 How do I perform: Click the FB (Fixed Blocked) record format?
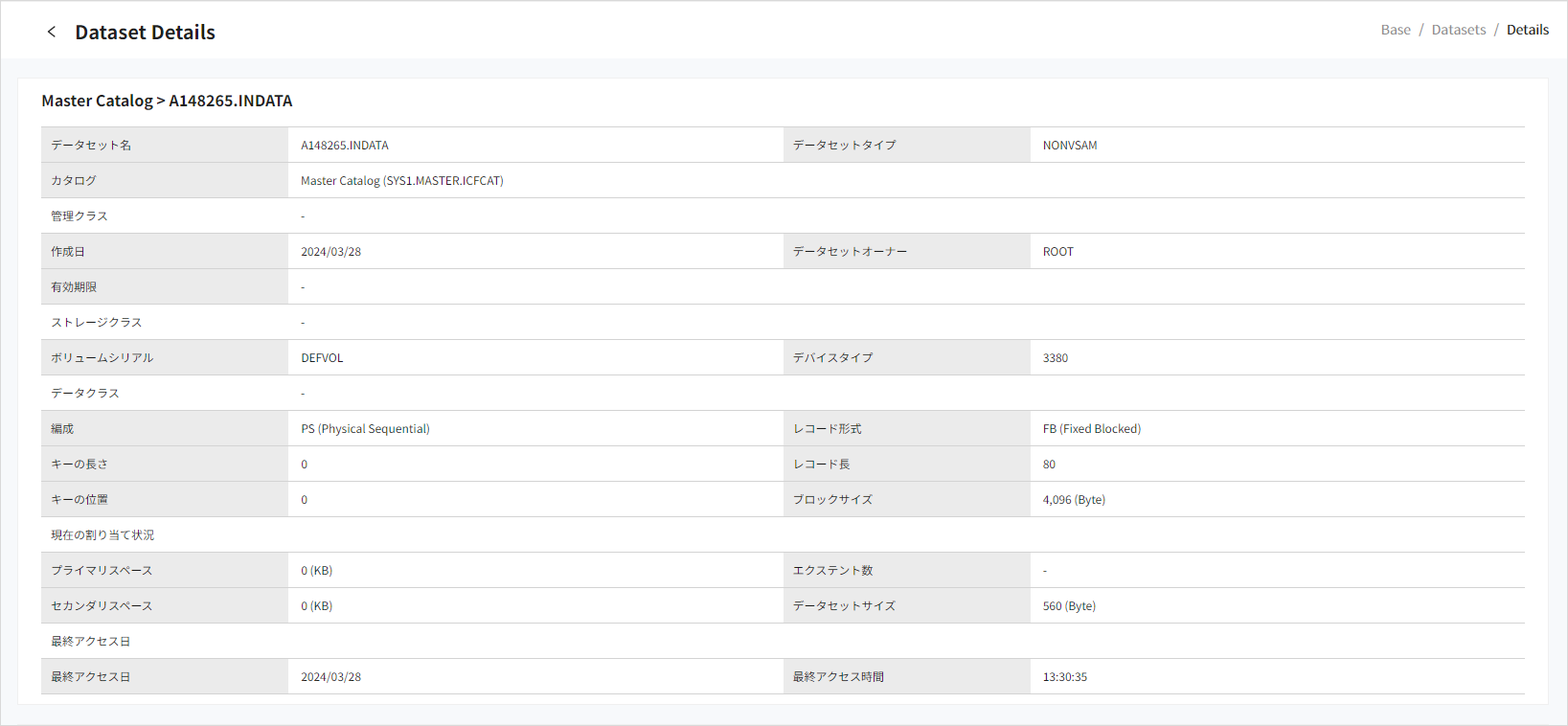point(1091,429)
